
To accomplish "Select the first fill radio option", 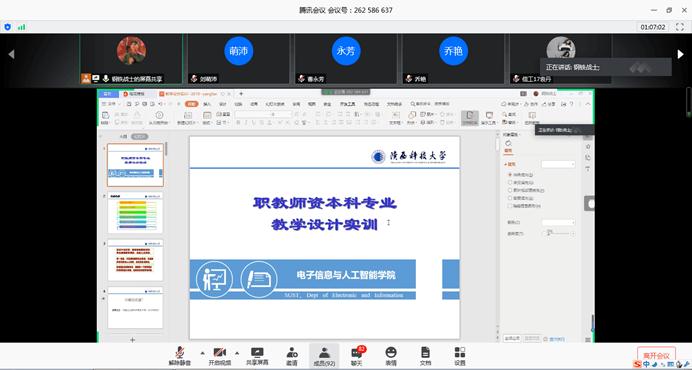I will point(510,175).
